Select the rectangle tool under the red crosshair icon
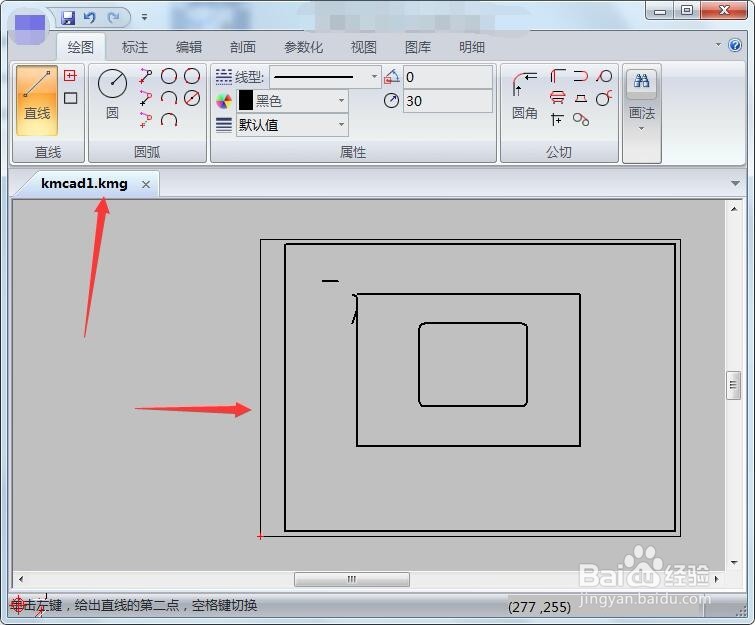 70,98
